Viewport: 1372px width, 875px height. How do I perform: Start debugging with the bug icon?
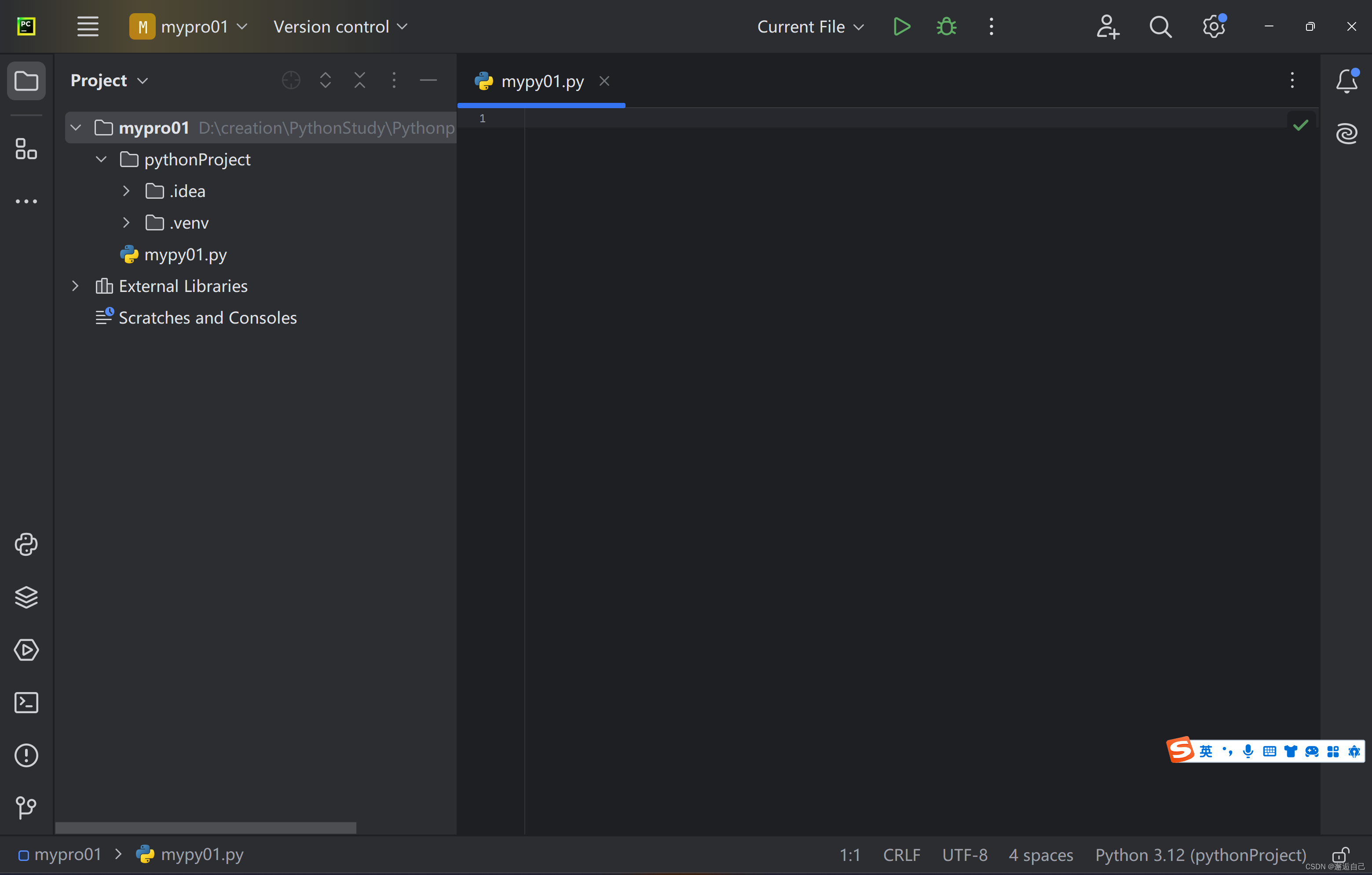pyautogui.click(x=946, y=27)
